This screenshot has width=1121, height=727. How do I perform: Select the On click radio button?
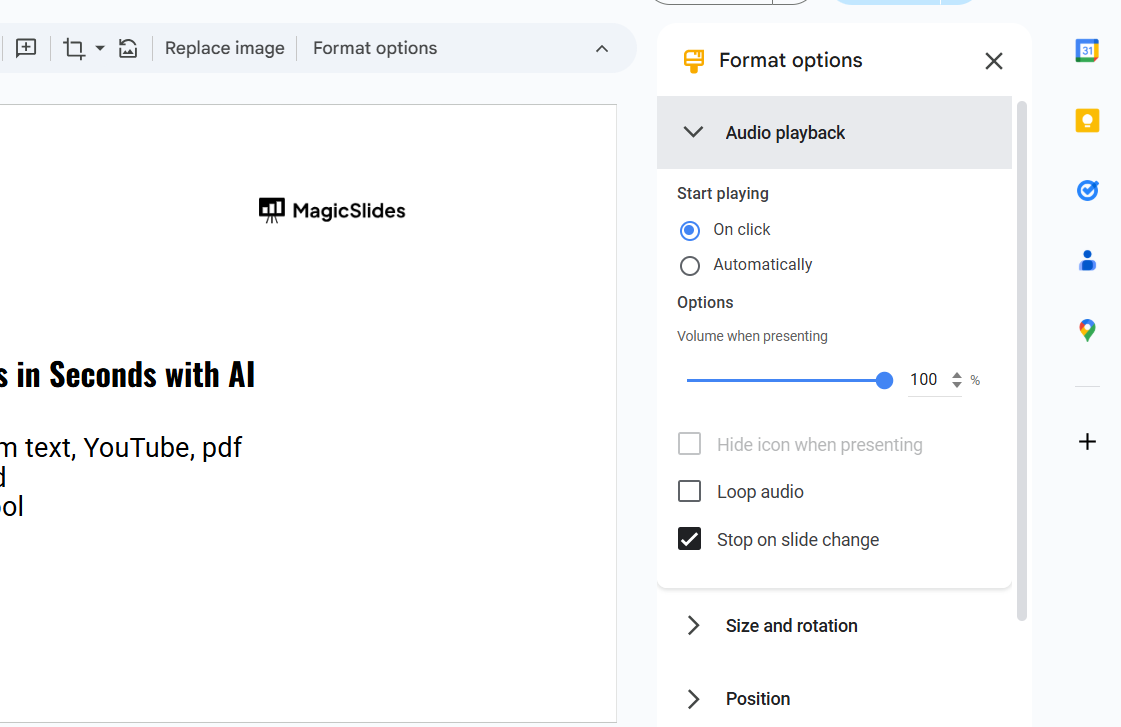[x=690, y=230]
